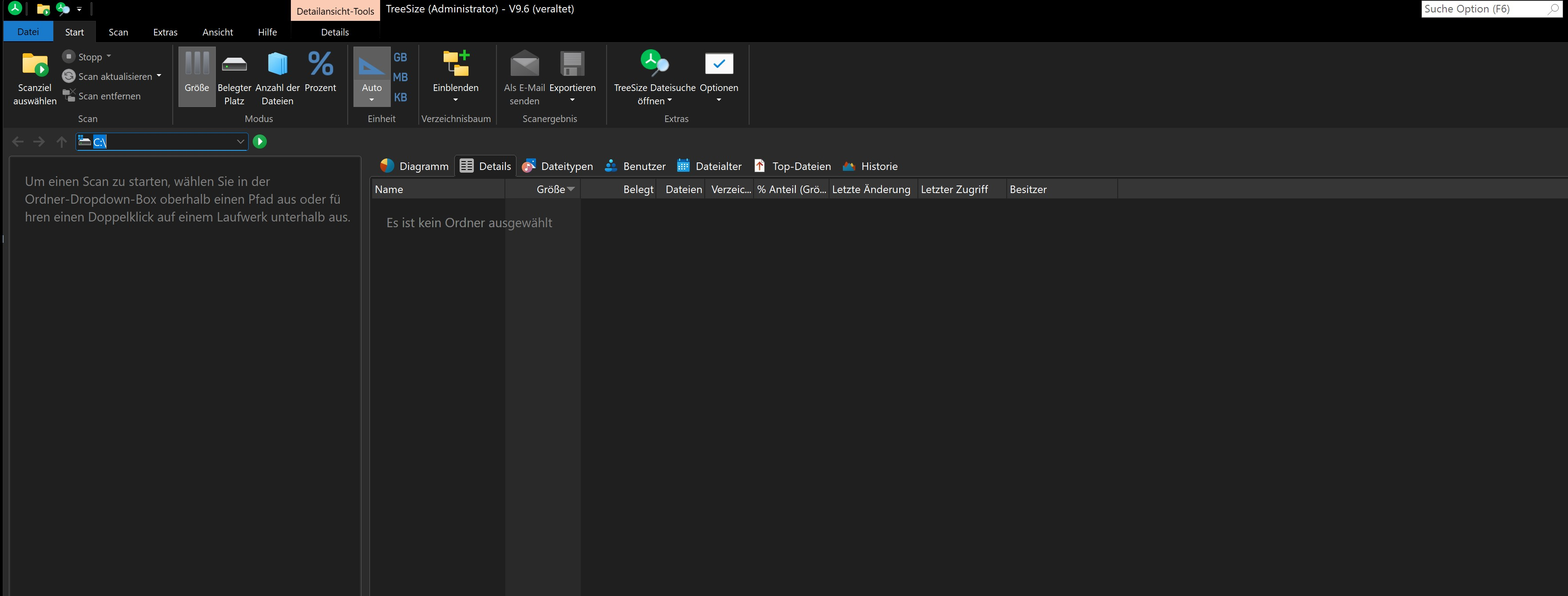Switch to the Start ribbon tab

pyautogui.click(x=74, y=32)
